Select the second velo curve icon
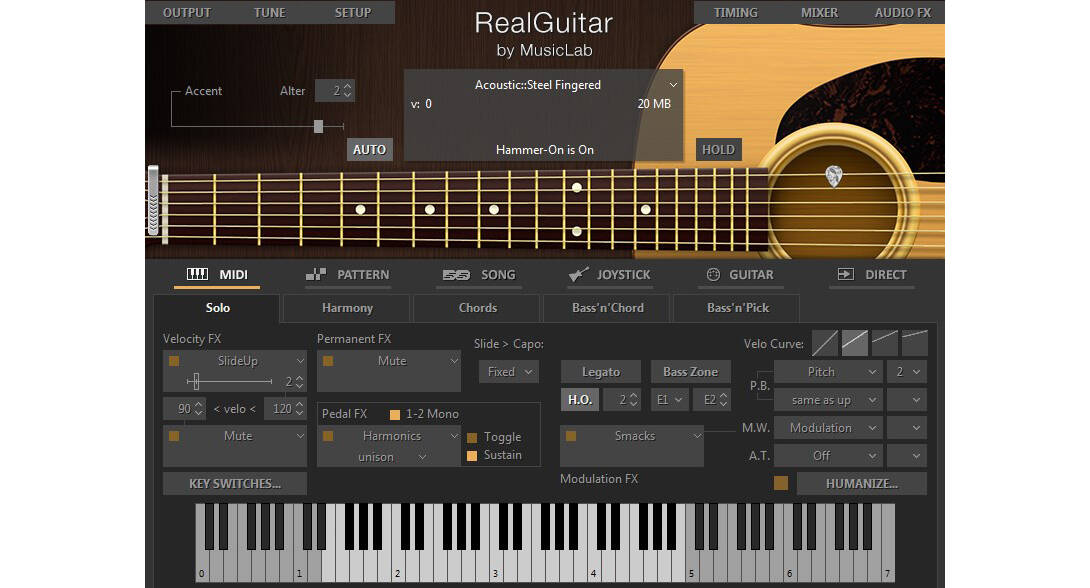The width and height of the screenshot is (1090, 588). point(854,343)
